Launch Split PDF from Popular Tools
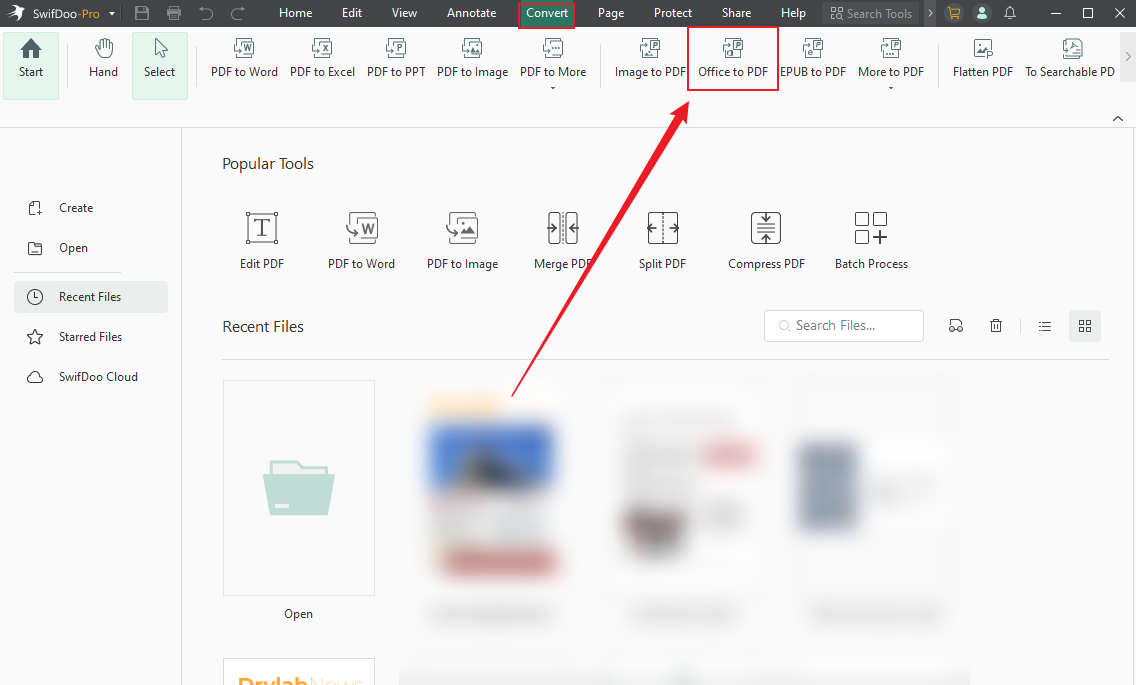Image resolution: width=1136 pixels, height=685 pixels. coord(662,238)
